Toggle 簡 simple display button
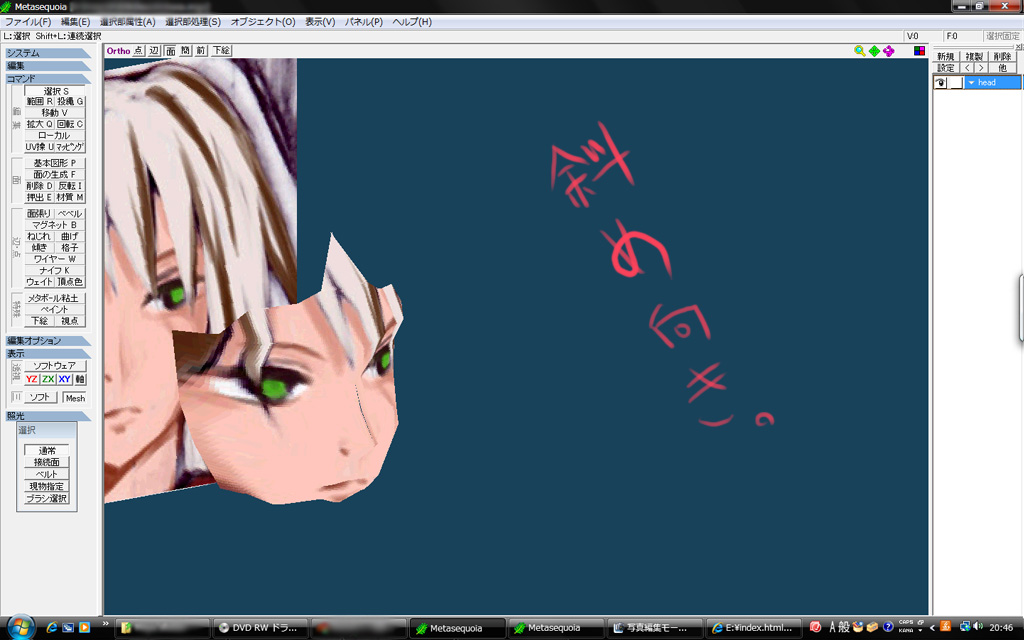Viewport: 1024px width, 640px height. coord(185,51)
